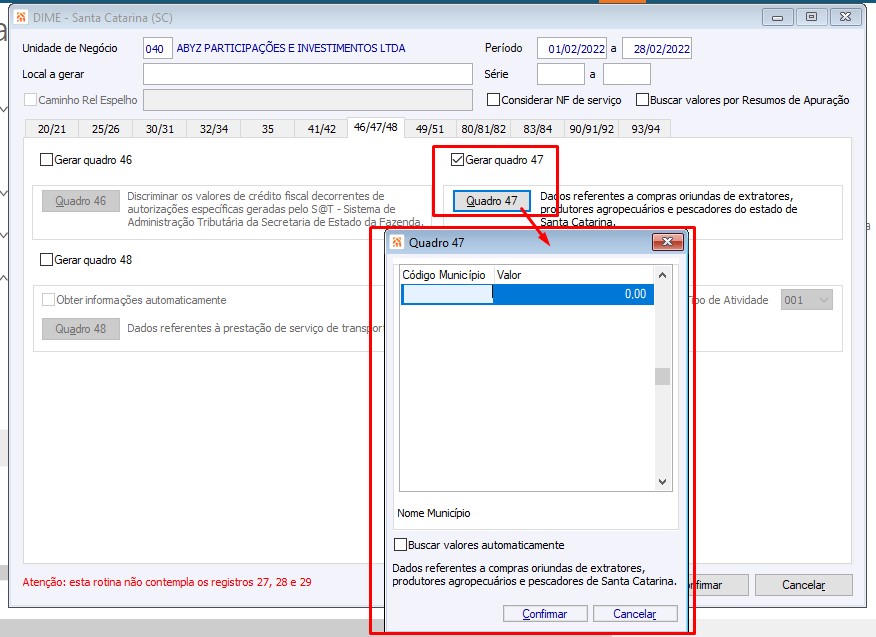This screenshot has height=637, width=876.
Task: Click the Caminho Rel Espelho path field
Action: point(308,100)
